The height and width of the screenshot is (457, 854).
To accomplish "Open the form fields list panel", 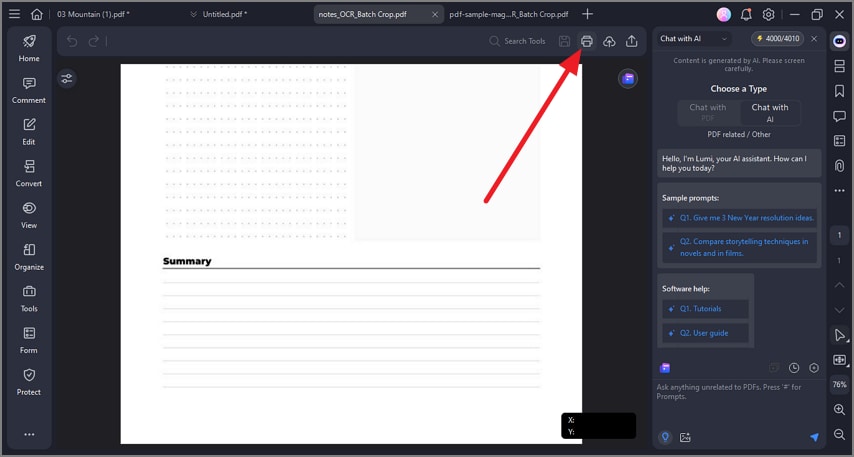I will click(839, 141).
